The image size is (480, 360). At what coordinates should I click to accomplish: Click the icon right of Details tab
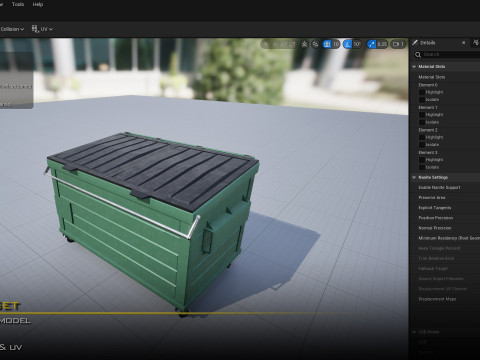click(476, 42)
